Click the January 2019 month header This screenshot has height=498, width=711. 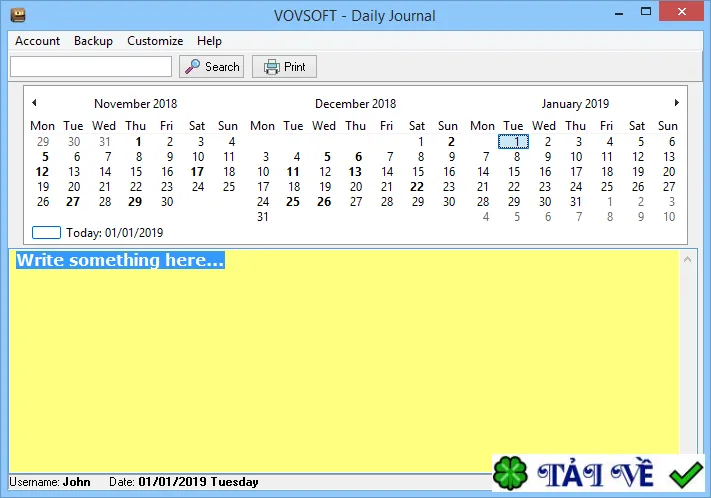[x=575, y=104]
